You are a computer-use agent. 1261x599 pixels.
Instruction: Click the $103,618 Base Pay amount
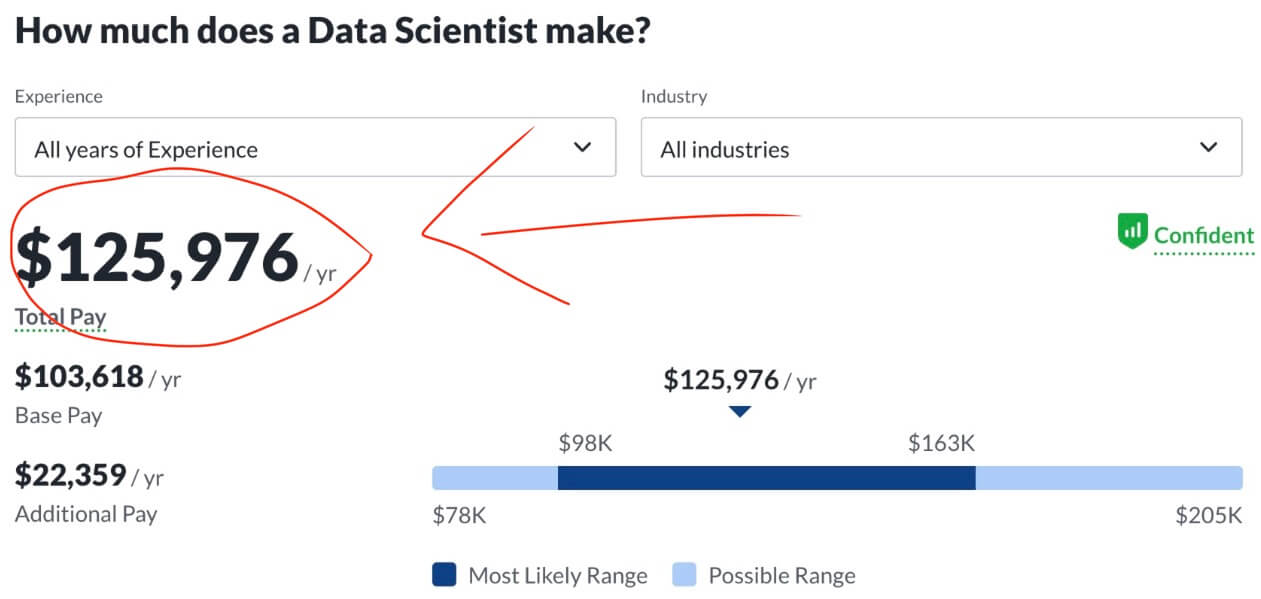(x=78, y=377)
